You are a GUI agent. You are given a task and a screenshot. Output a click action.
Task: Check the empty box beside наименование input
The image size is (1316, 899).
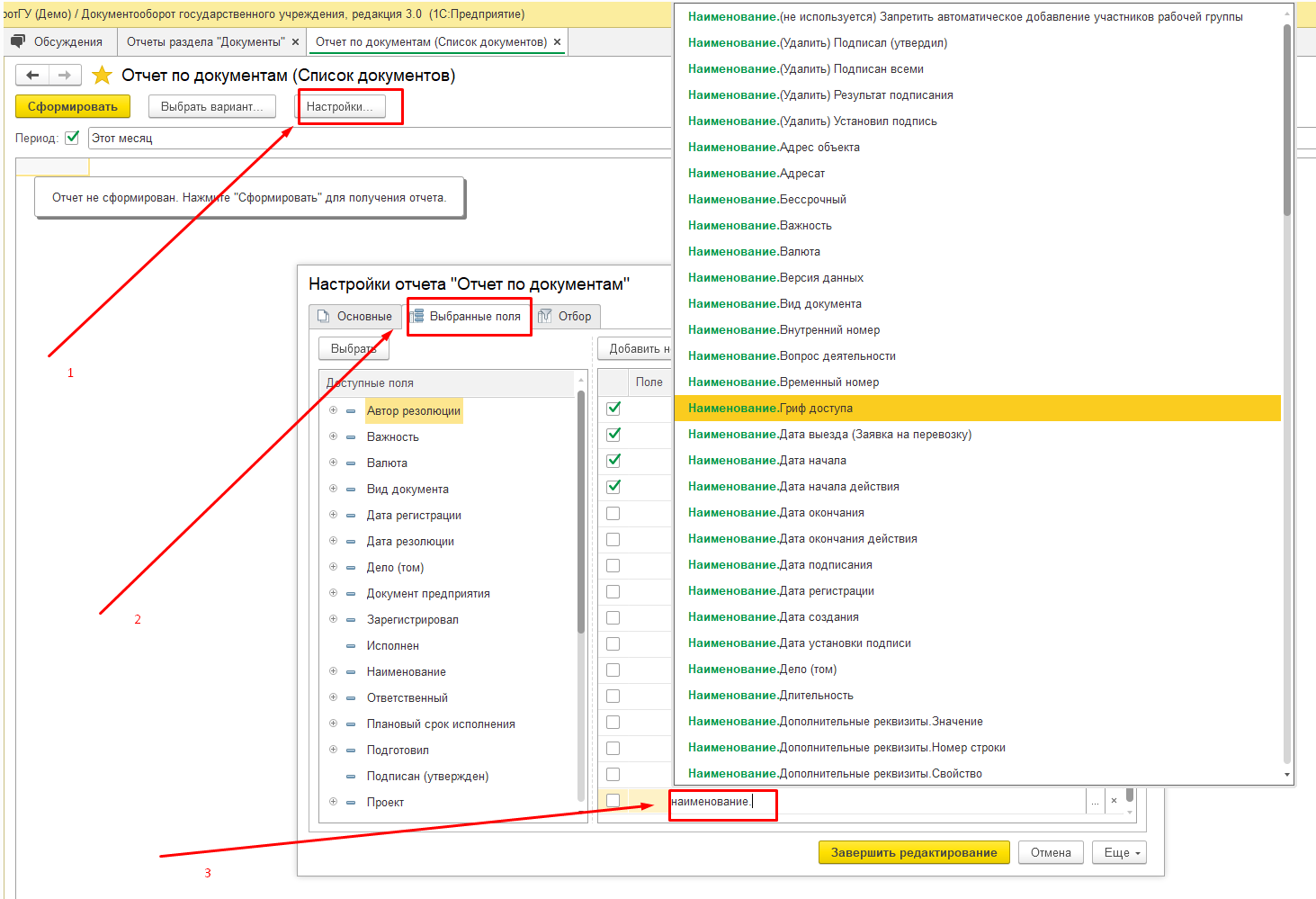[613, 800]
